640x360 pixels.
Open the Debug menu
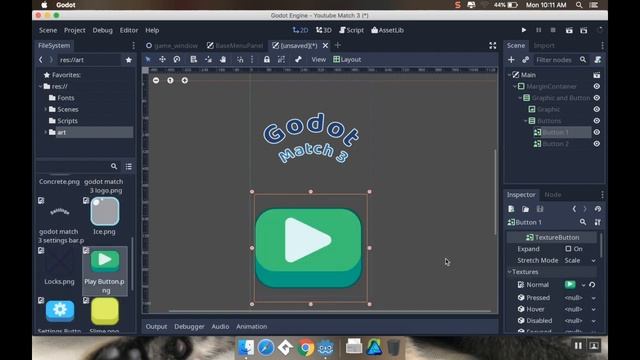(x=102, y=30)
